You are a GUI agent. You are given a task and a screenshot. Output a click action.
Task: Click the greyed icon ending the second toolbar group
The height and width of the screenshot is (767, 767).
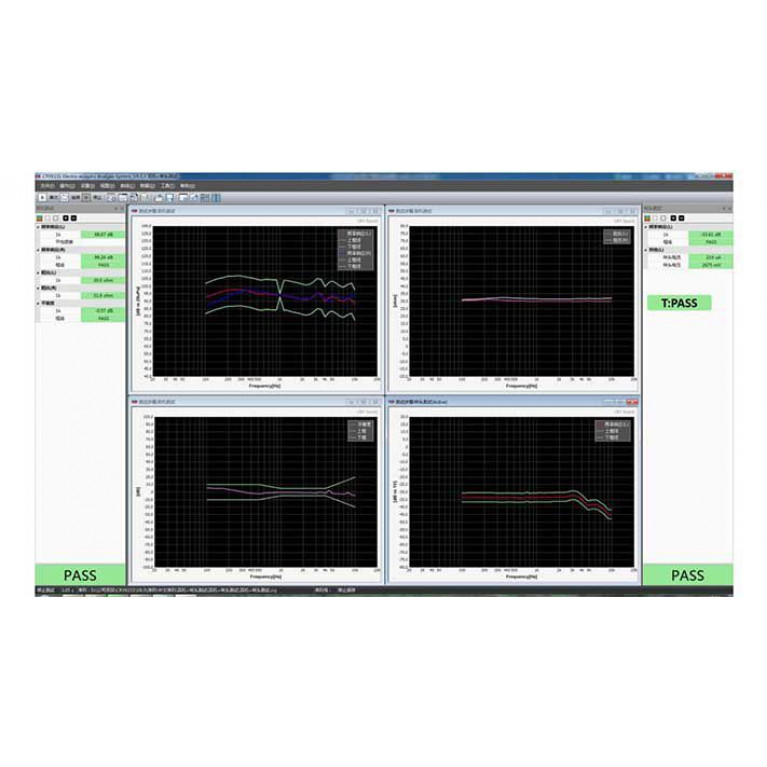[146, 198]
